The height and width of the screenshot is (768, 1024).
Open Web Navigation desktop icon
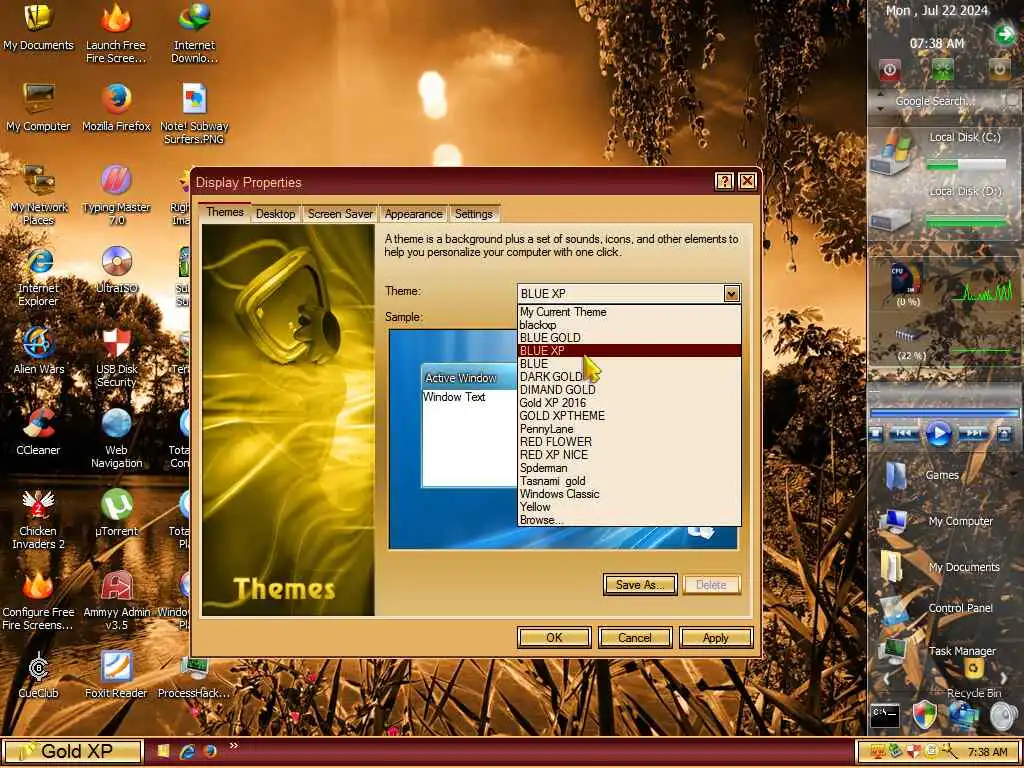tap(116, 438)
